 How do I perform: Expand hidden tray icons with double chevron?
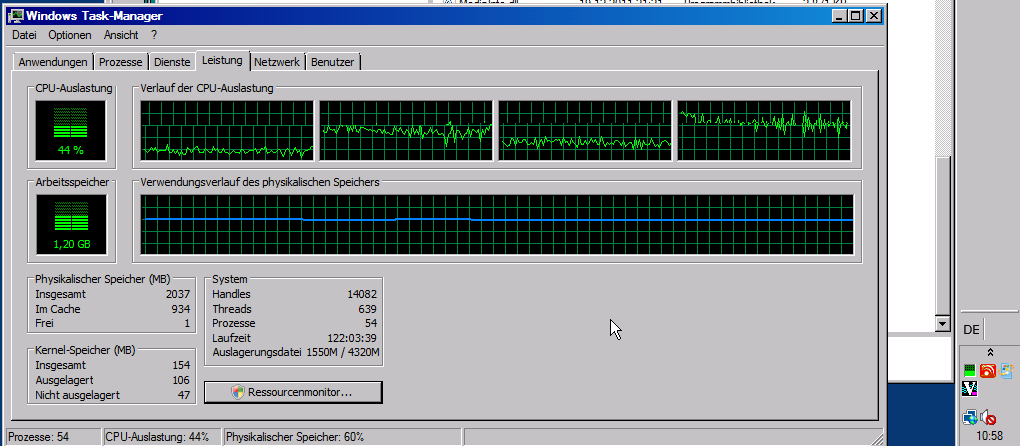(x=989, y=352)
